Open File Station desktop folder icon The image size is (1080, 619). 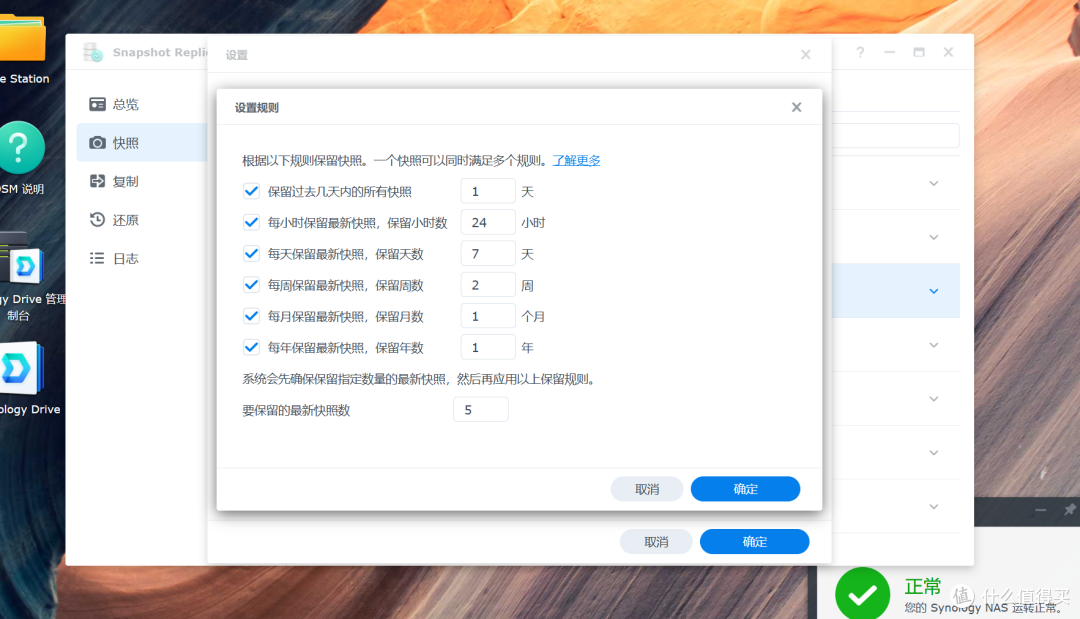23,38
